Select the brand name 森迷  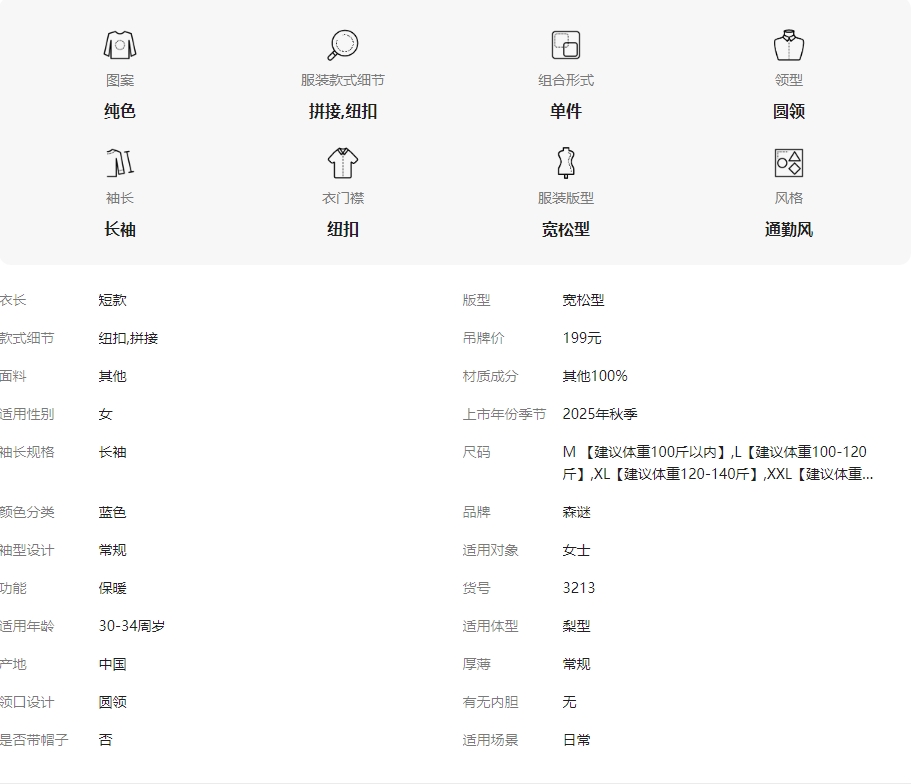pos(577,512)
